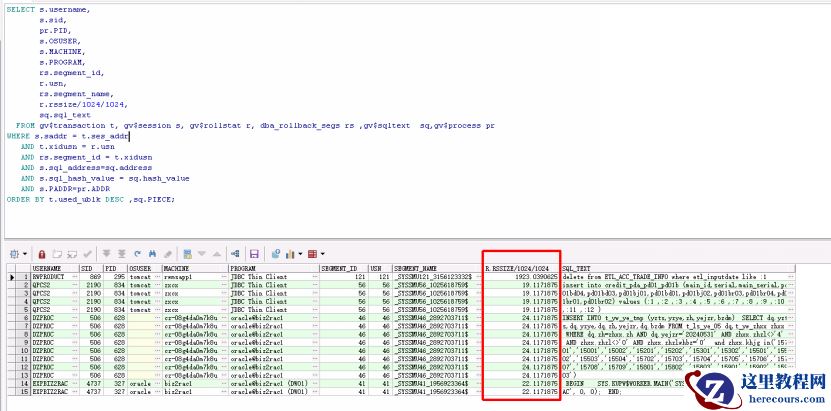Viewport: 831px width, 411px height.
Task: Click the PID column header
Action: [x=116, y=269]
